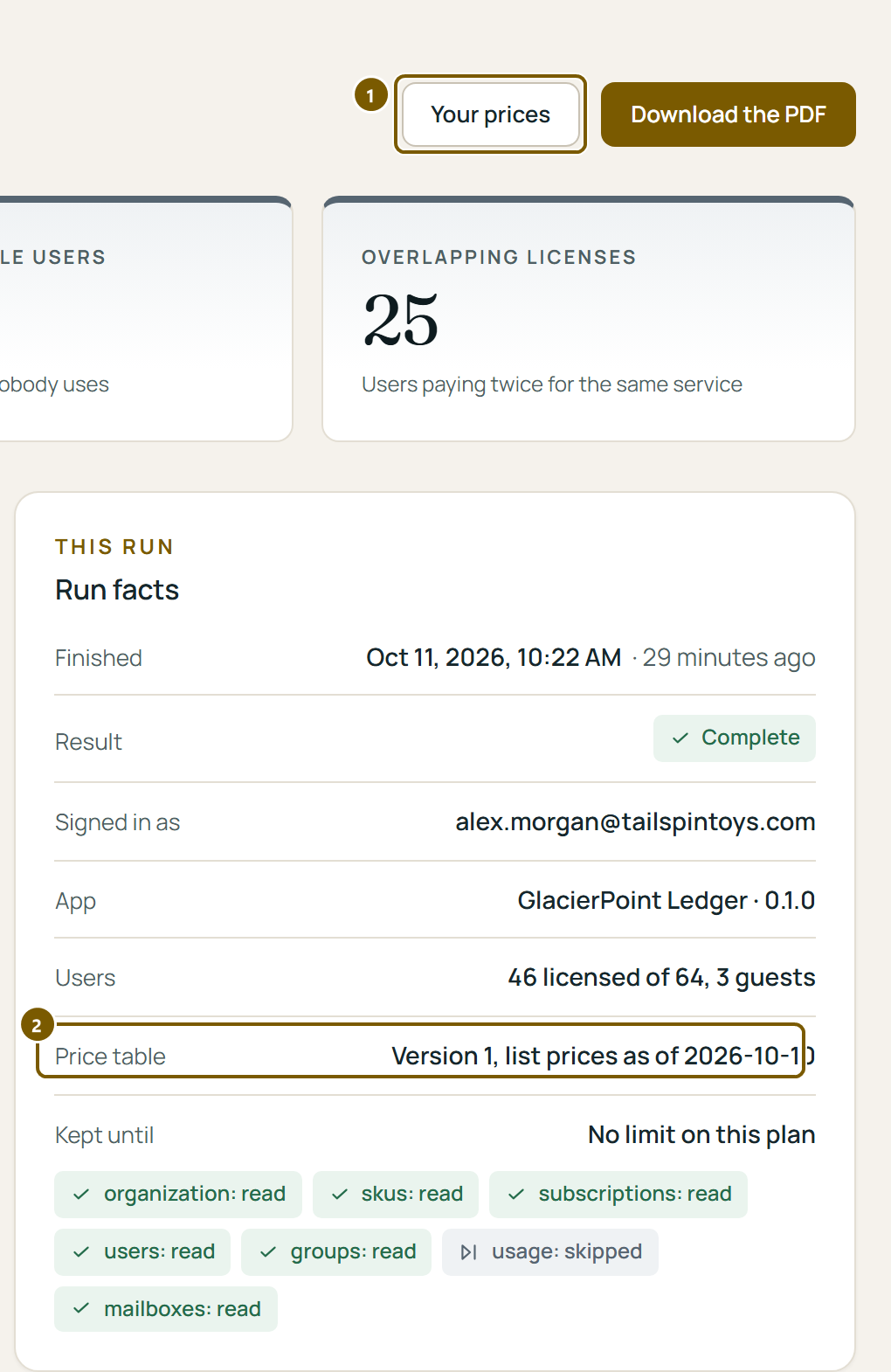This screenshot has height=1372, width=891.
Task: Select the organization: read permission chip
Action: pos(178,1194)
